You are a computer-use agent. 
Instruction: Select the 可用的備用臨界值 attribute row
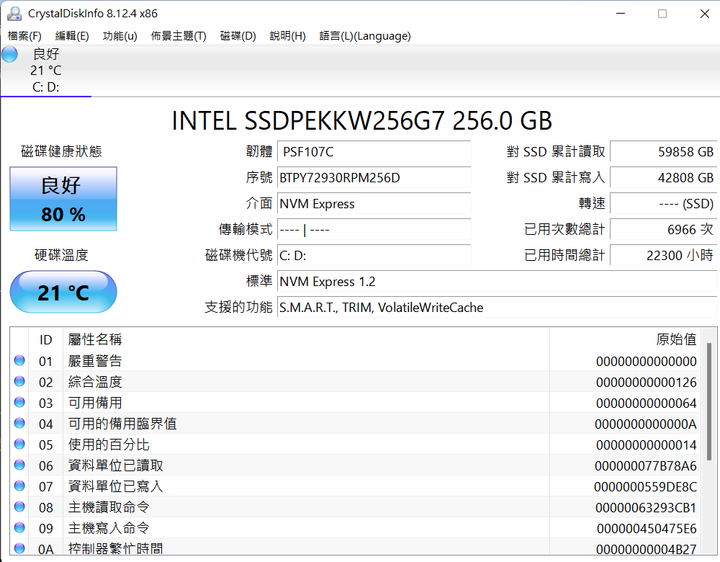click(356, 423)
